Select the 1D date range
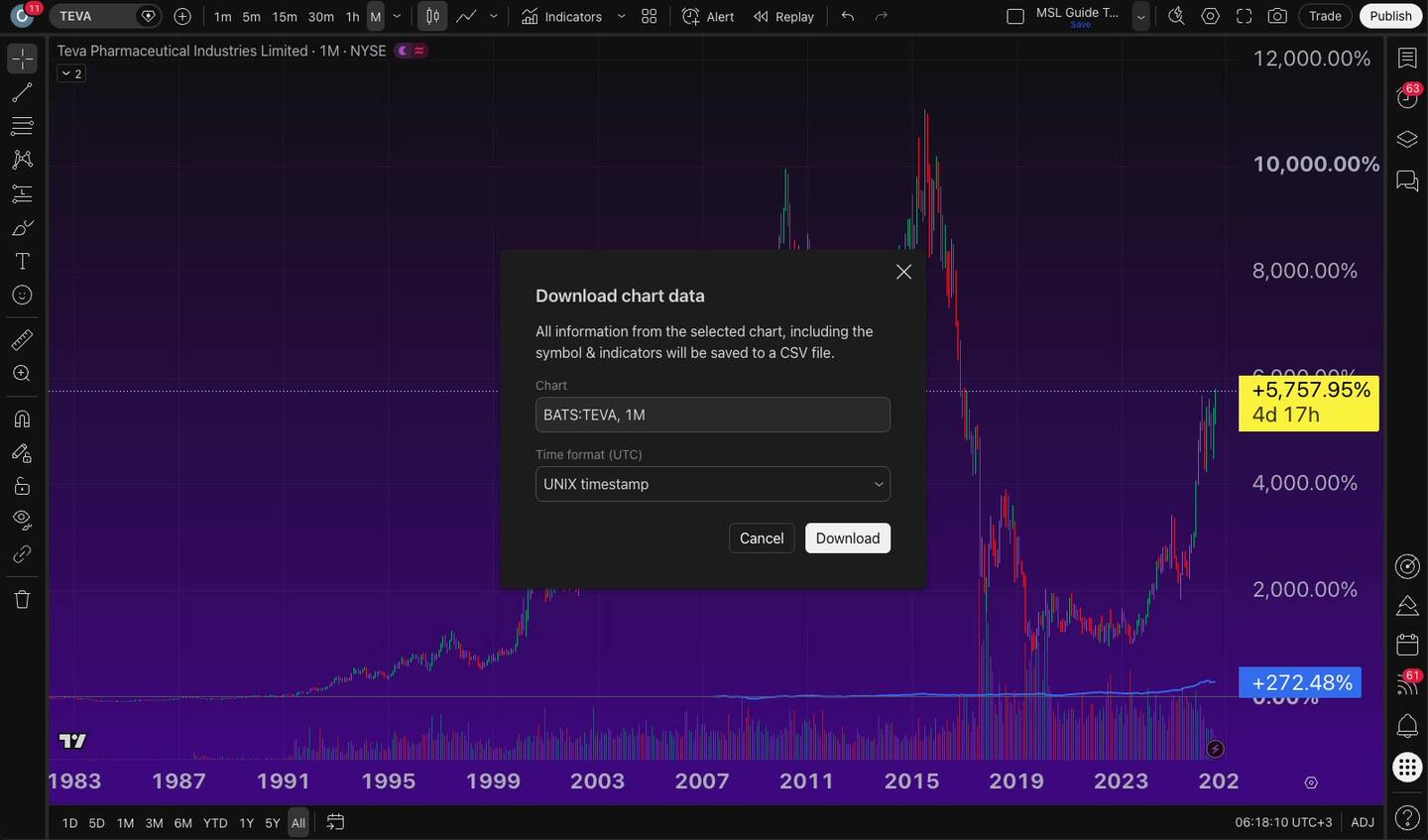 (69, 823)
